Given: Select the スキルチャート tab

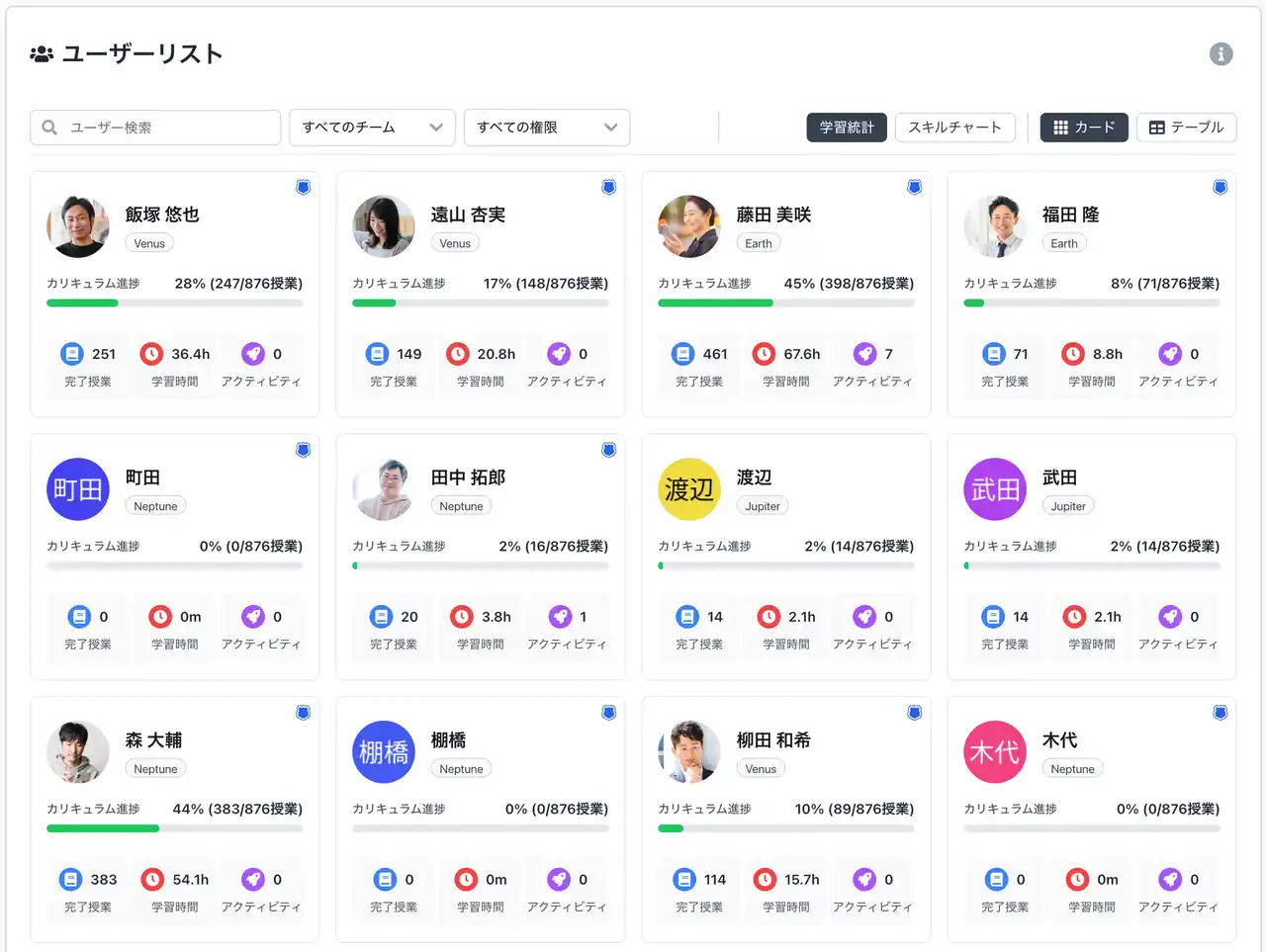Looking at the screenshot, I should pos(954,128).
